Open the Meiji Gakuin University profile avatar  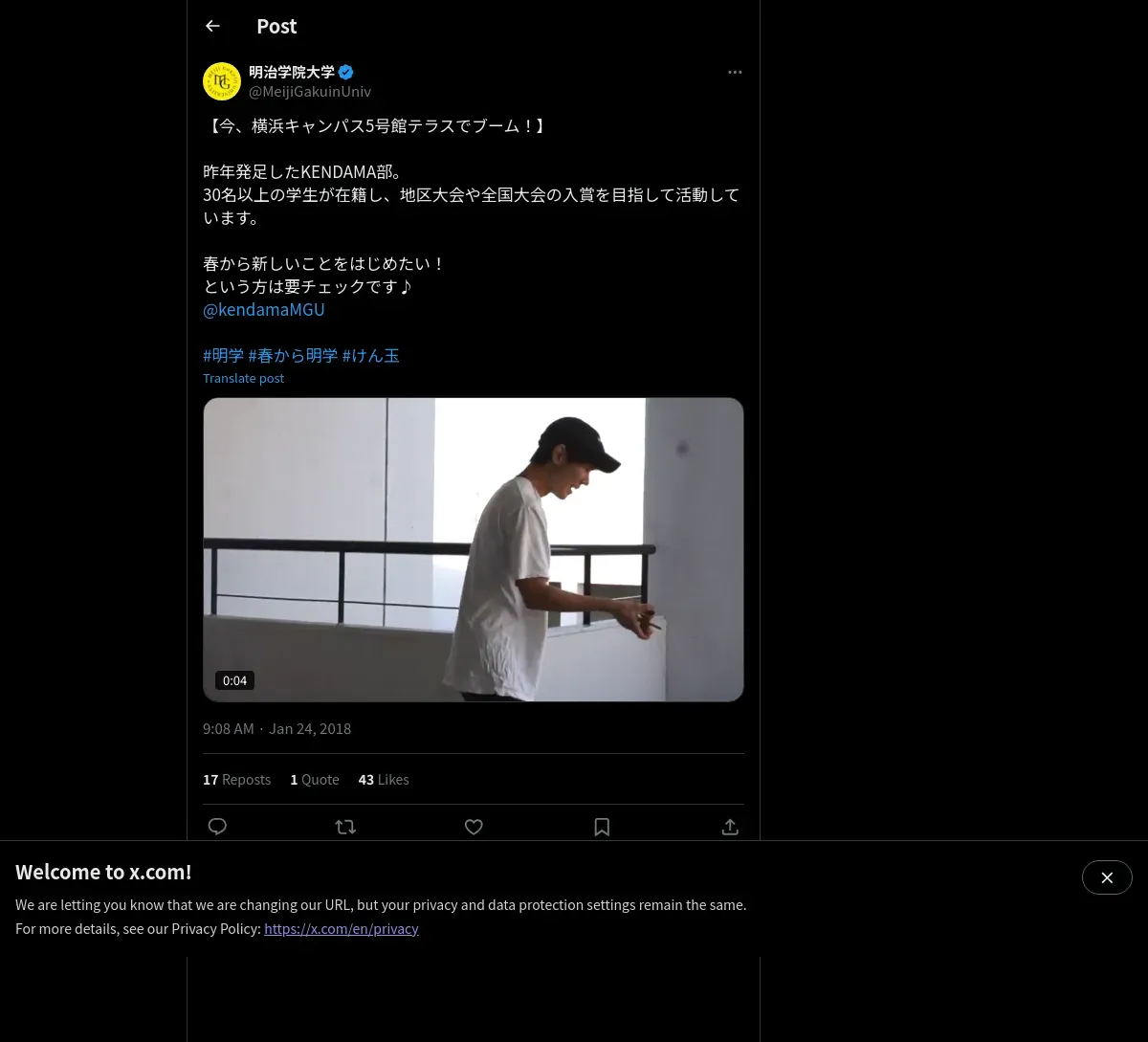[222, 81]
